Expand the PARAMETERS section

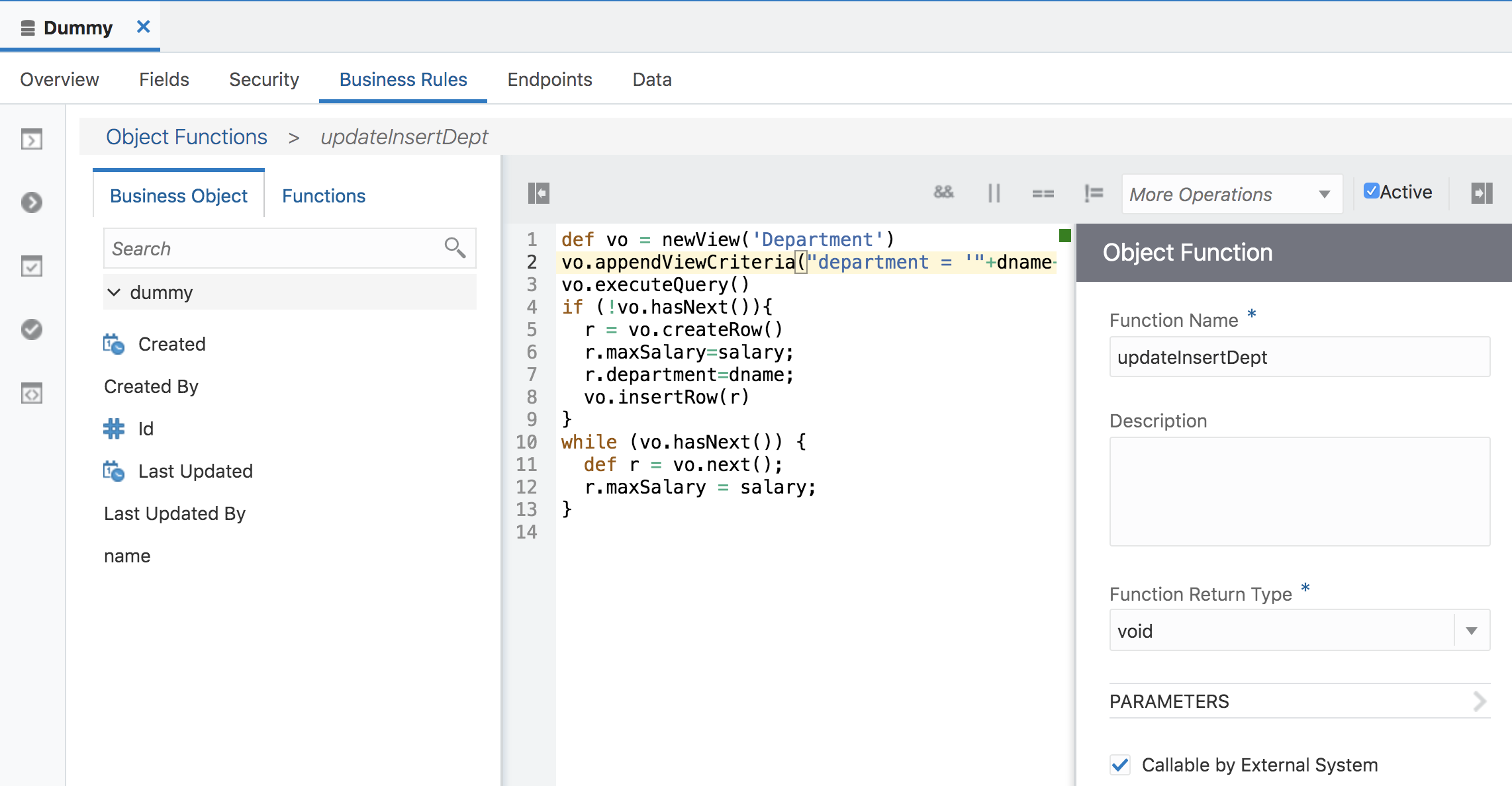click(1481, 701)
